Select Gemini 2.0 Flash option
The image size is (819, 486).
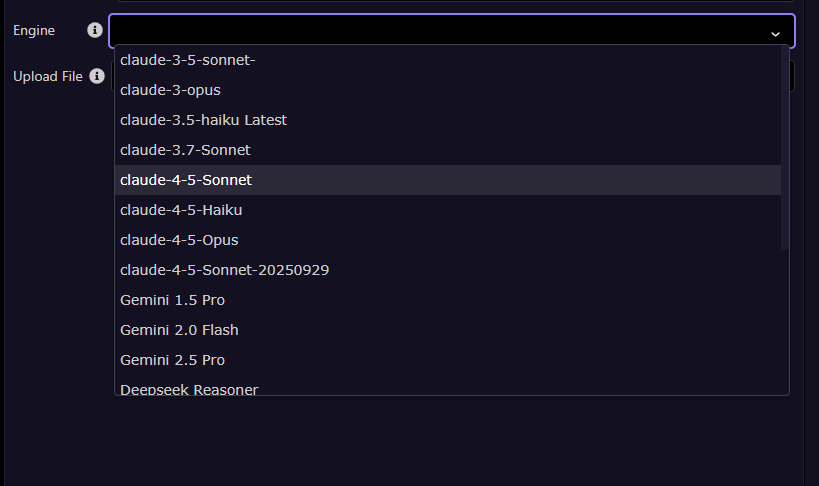[x=179, y=330]
